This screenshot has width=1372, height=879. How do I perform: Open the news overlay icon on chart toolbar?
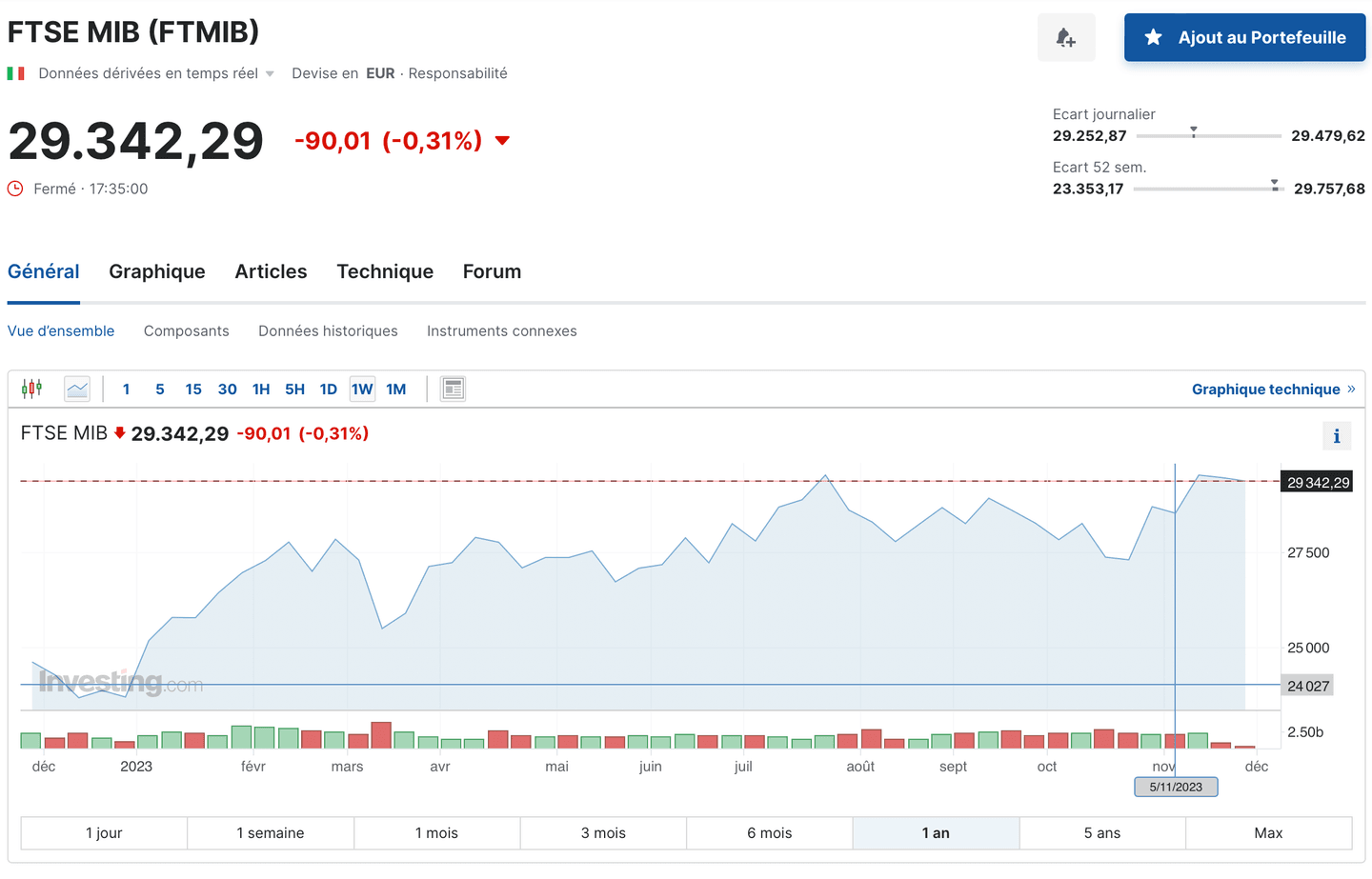pyautogui.click(x=453, y=388)
